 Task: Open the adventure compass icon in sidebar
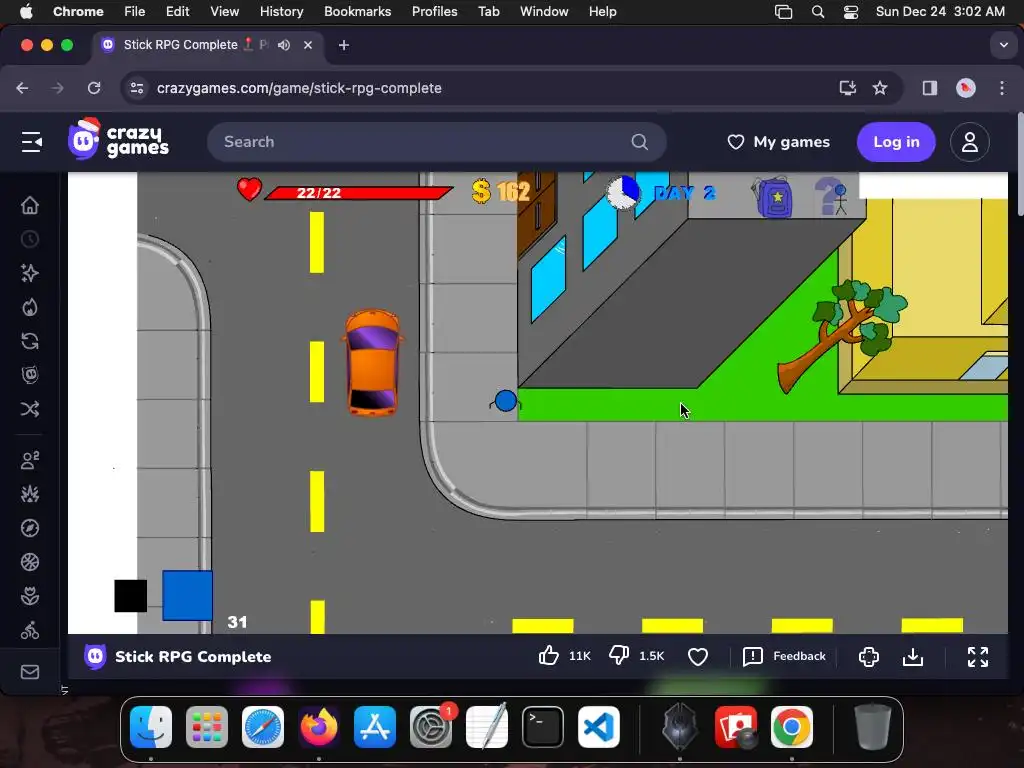30,528
